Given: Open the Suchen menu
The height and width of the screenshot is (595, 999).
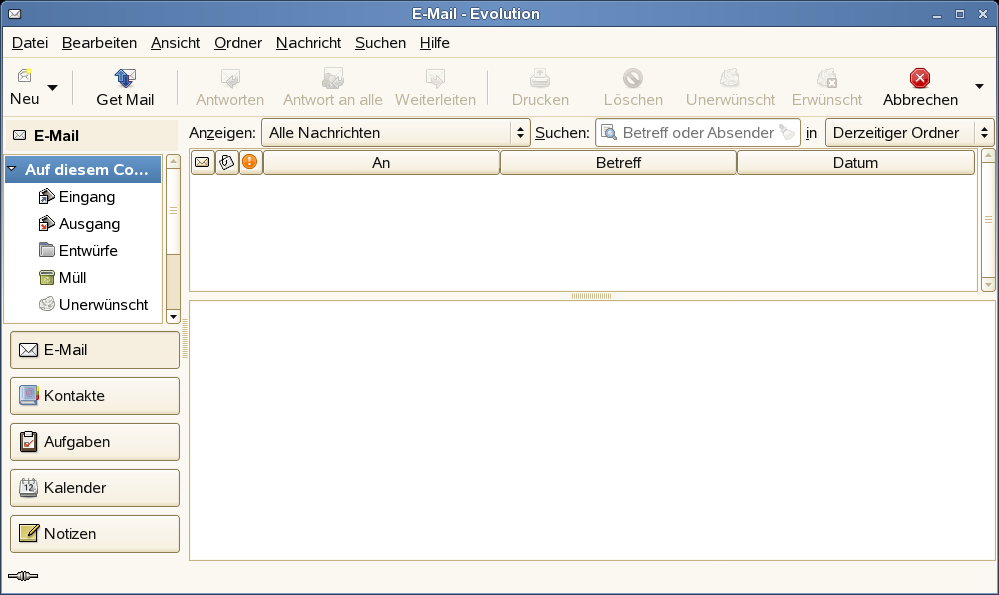Looking at the screenshot, I should [x=380, y=43].
